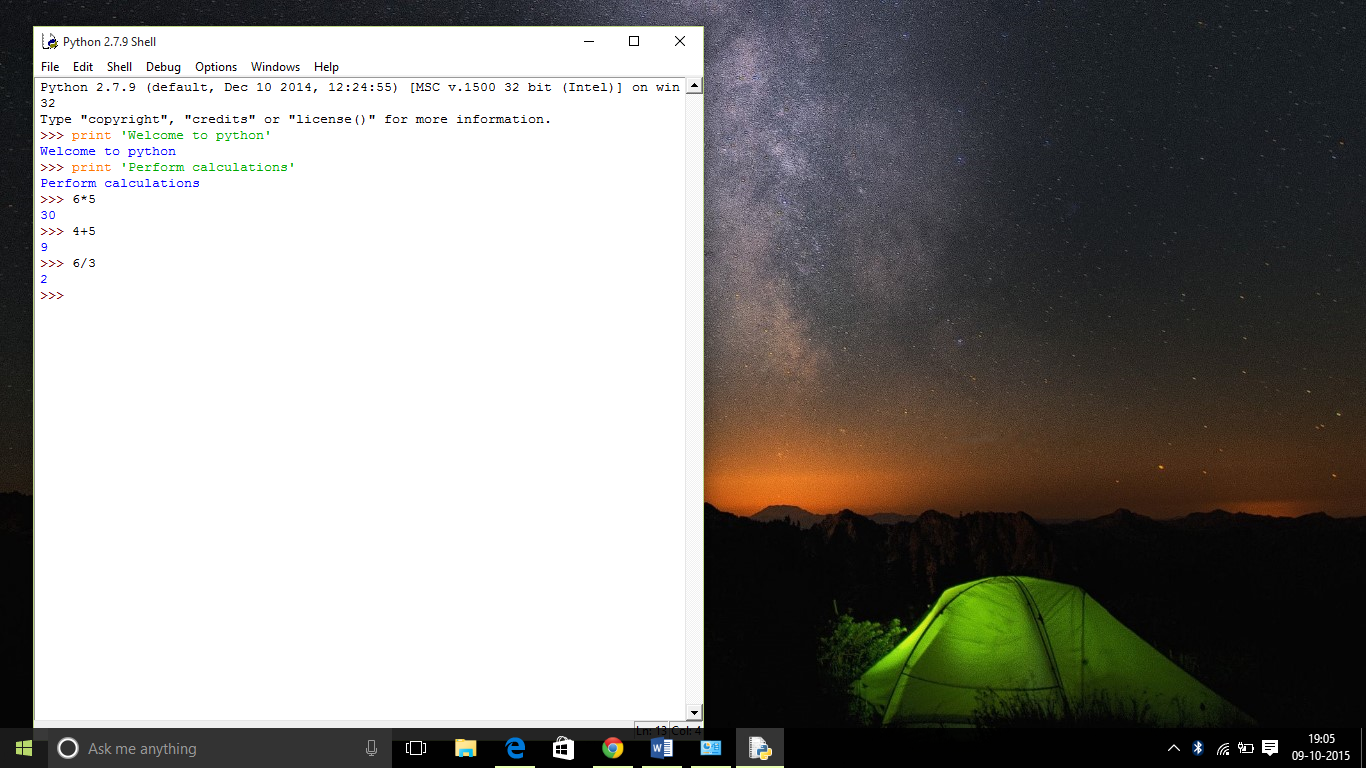Open Task View from the taskbar

[416, 748]
